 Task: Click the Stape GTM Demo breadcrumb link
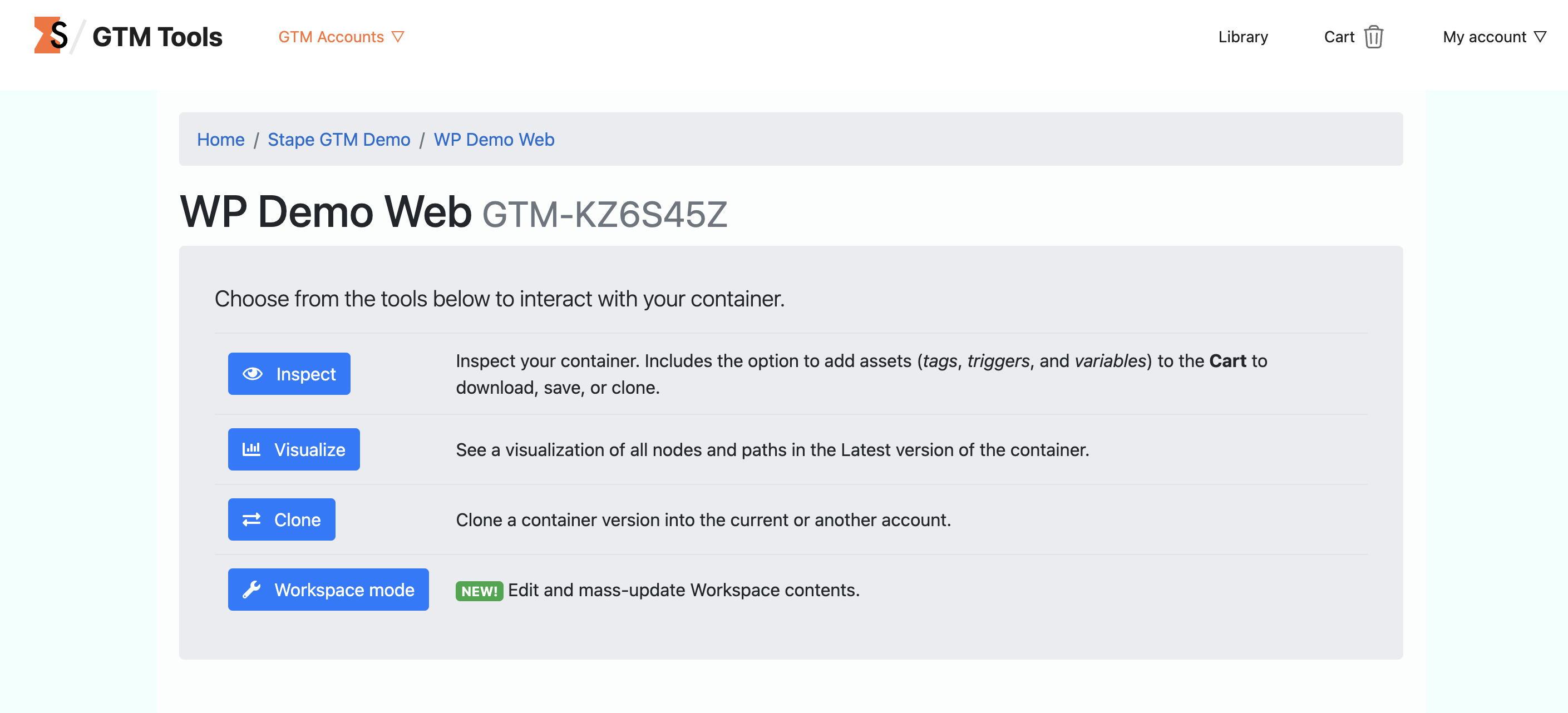[x=339, y=139]
